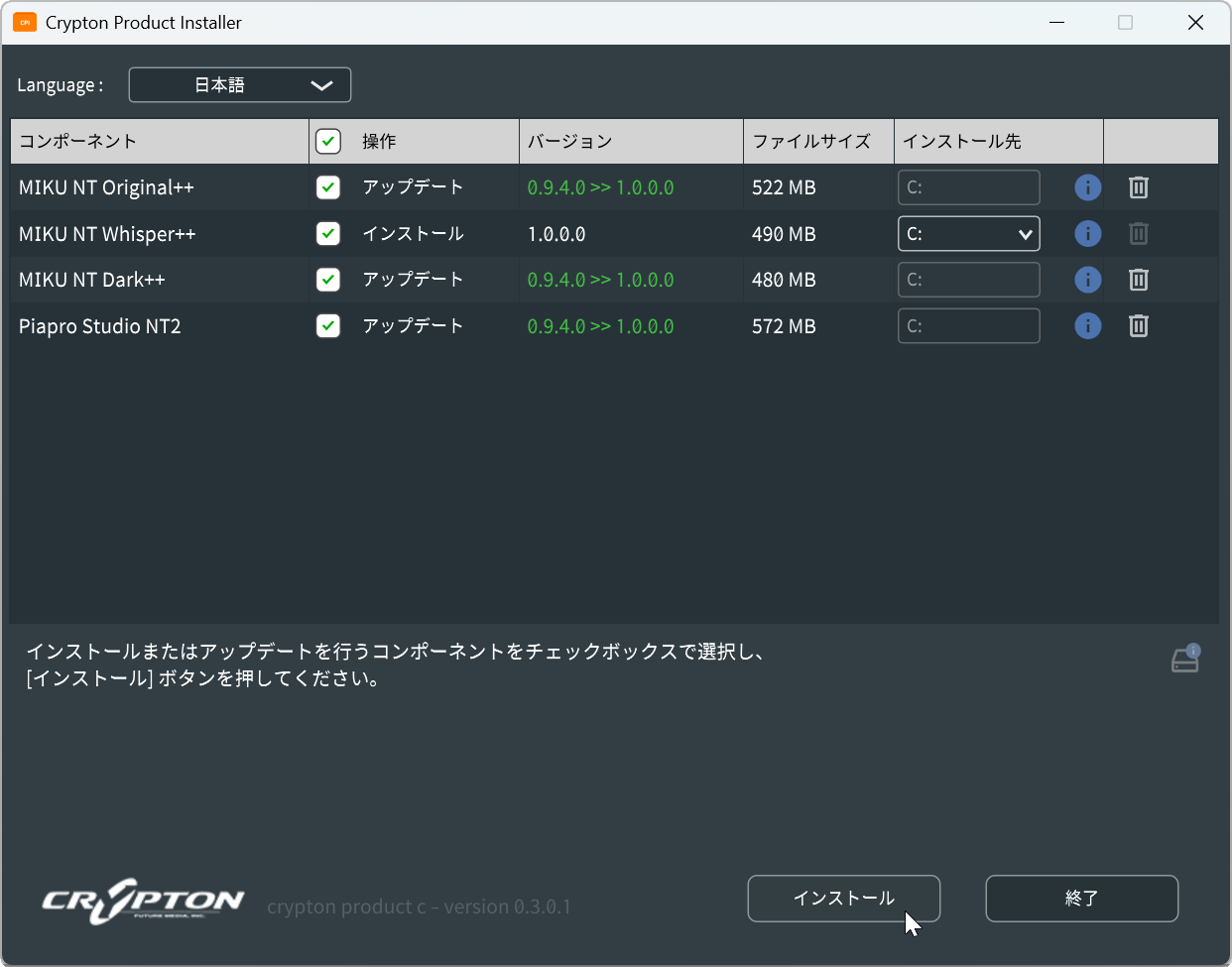Click the インストール先 column header
The height and width of the screenshot is (967, 1232).
(x=999, y=141)
